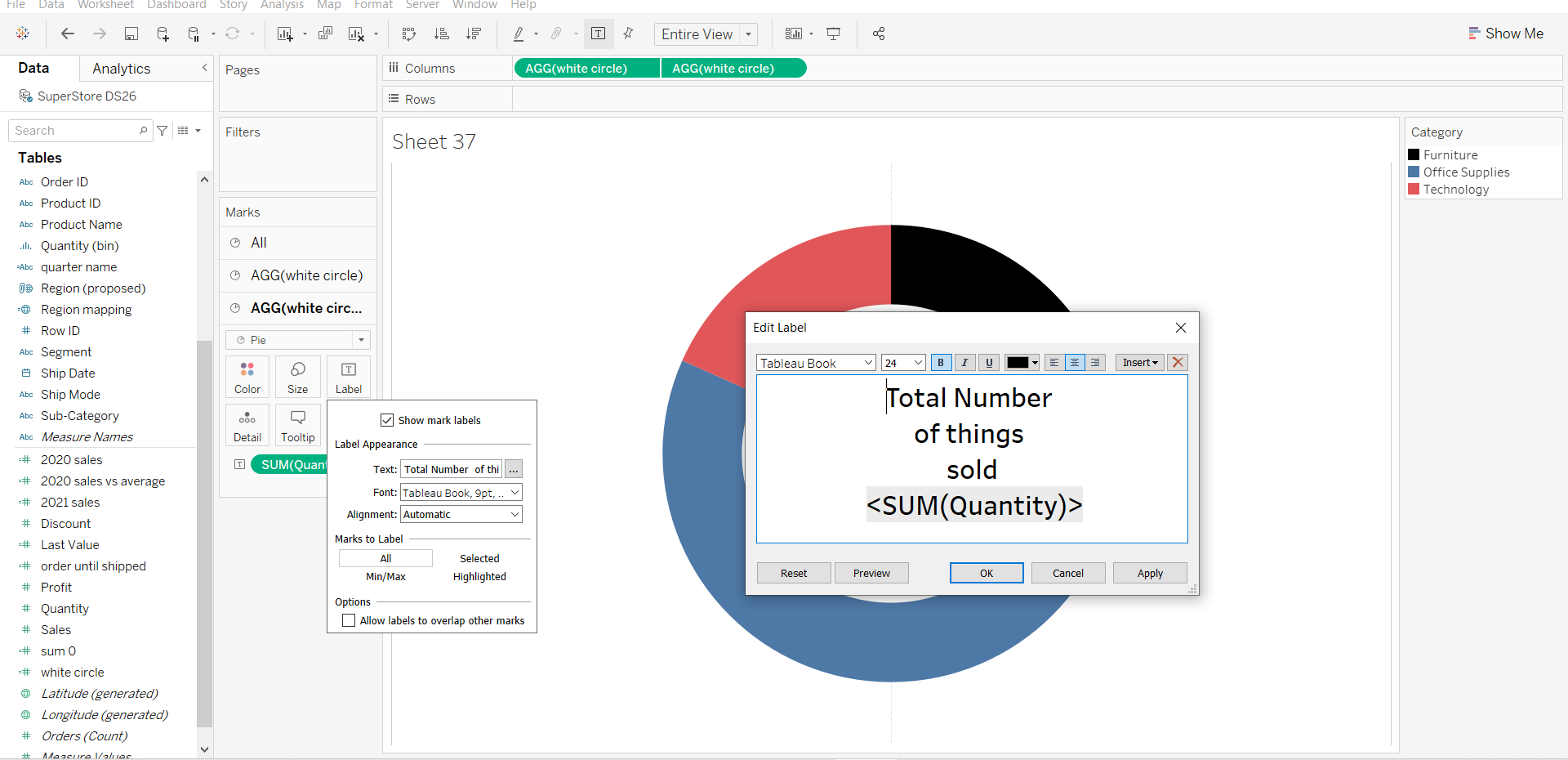This screenshot has width=1568, height=760.
Task: Click the Undo back arrow
Action: 68,34
